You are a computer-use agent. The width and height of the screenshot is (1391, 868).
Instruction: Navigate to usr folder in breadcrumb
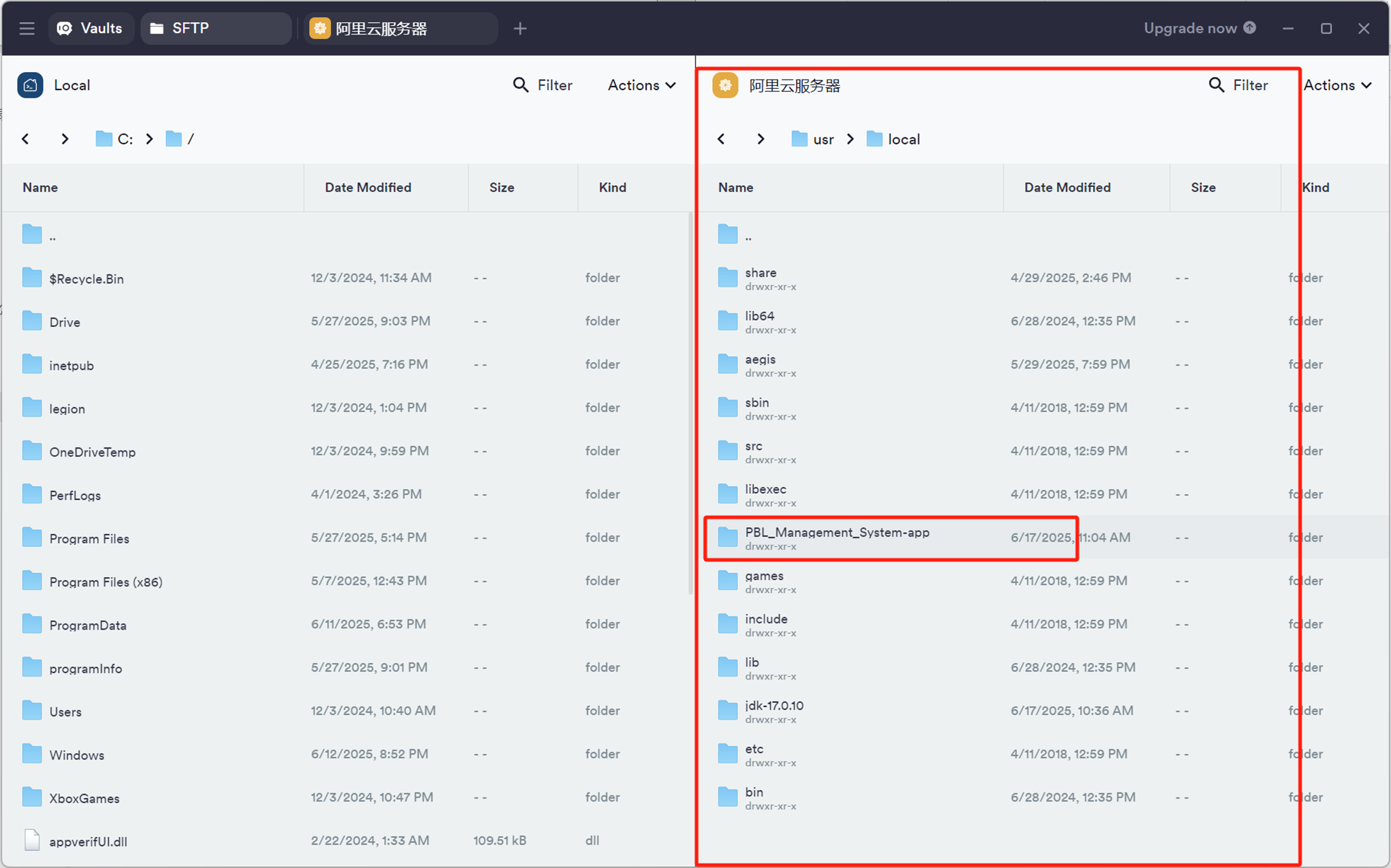(x=822, y=139)
